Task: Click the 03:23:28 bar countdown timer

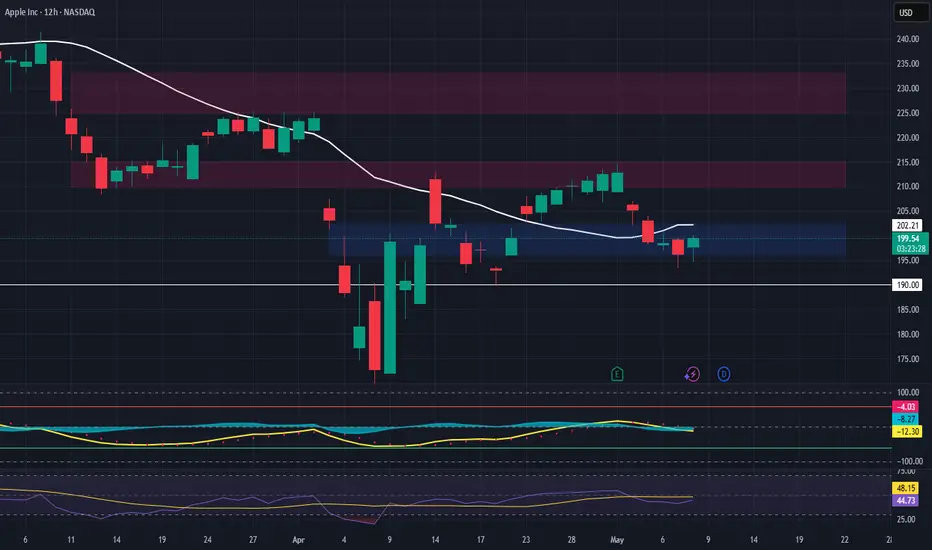Action: pos(909,249)
